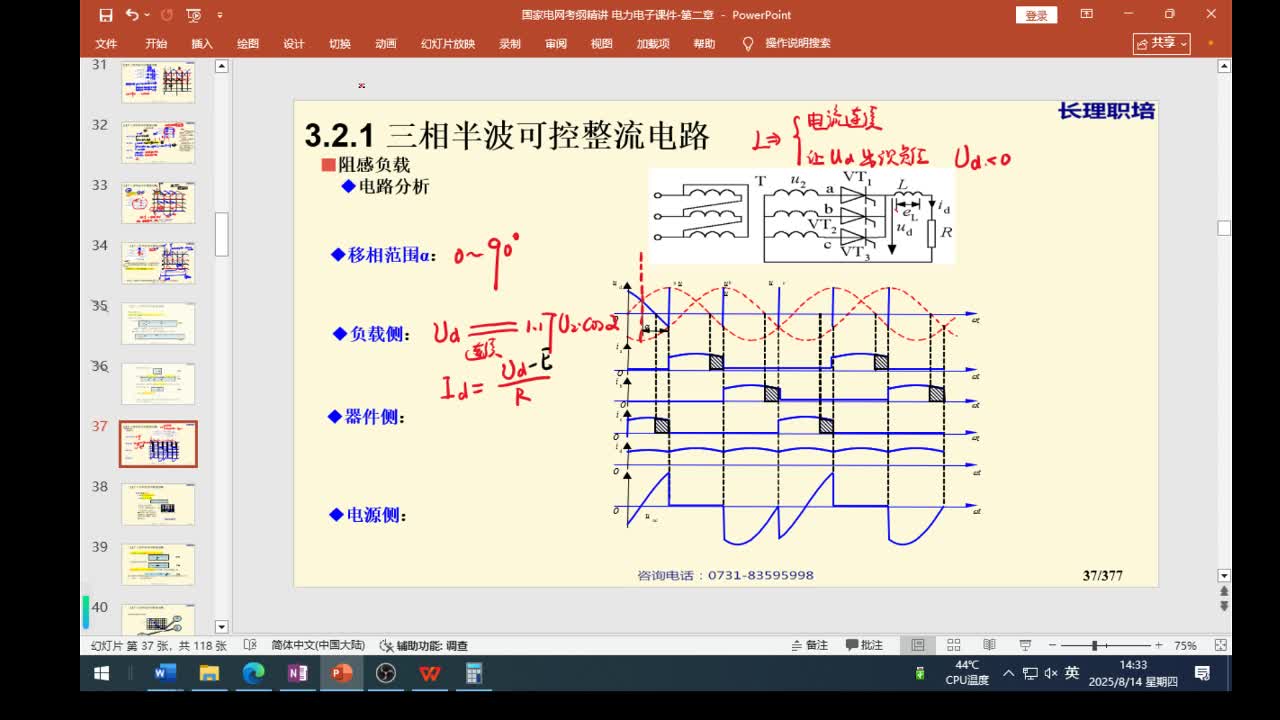Open the 动画 animations tab
This screenshot has height=720, width=1280.
[386, 44]
